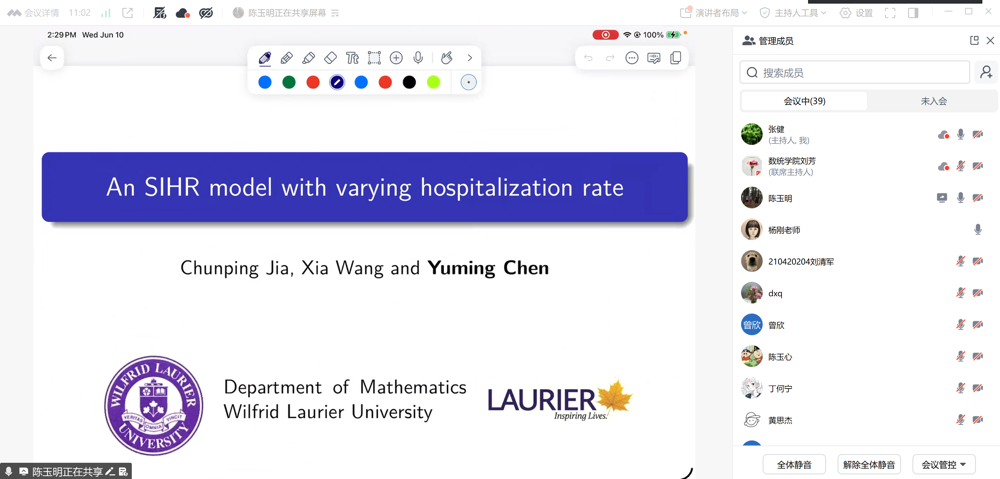Open the 主持人工具 dropdown menu

tap(793, 13)
